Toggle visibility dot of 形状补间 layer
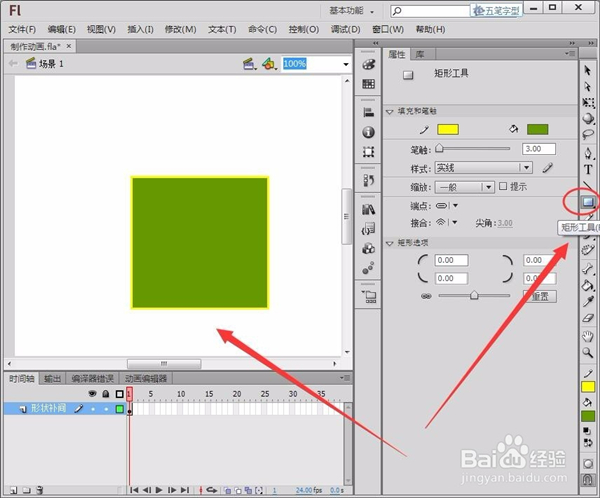The height and width of the screenshot is (498, 600). coord(93,409)
